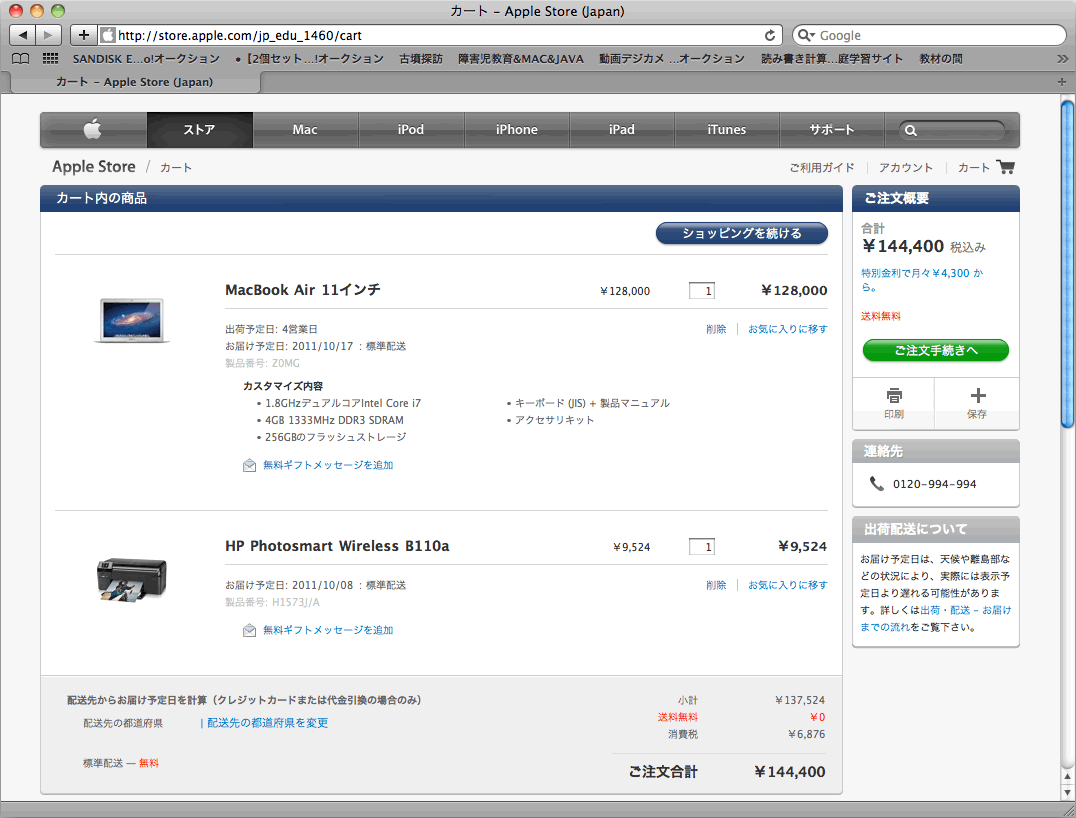Screen dimensions: 1076x818
Task: Click the HP Photosmart quantity field
Action: (x=702, y=546)
